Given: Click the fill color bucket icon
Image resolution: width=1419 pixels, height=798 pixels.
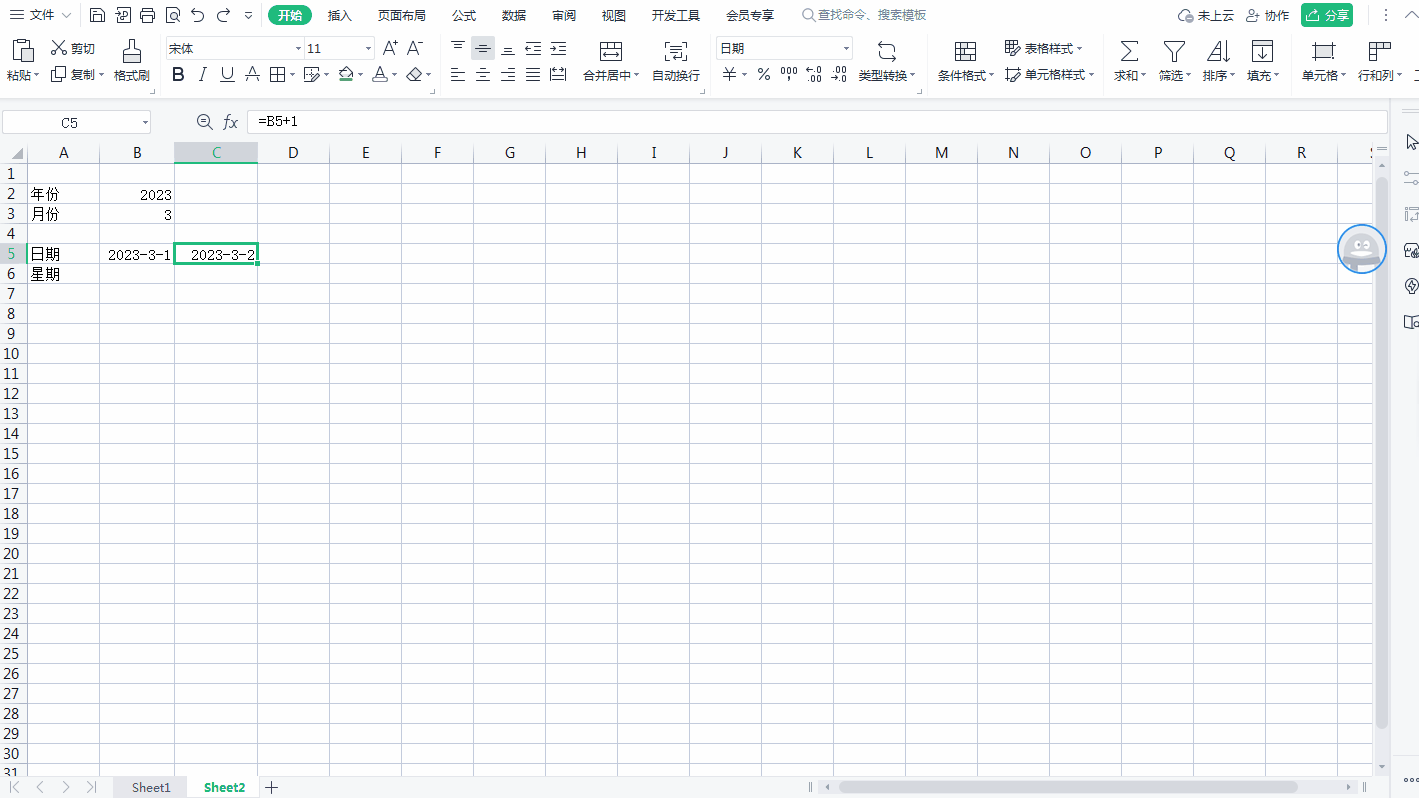Looking at the screenshot, I should (x=346, y=74).
